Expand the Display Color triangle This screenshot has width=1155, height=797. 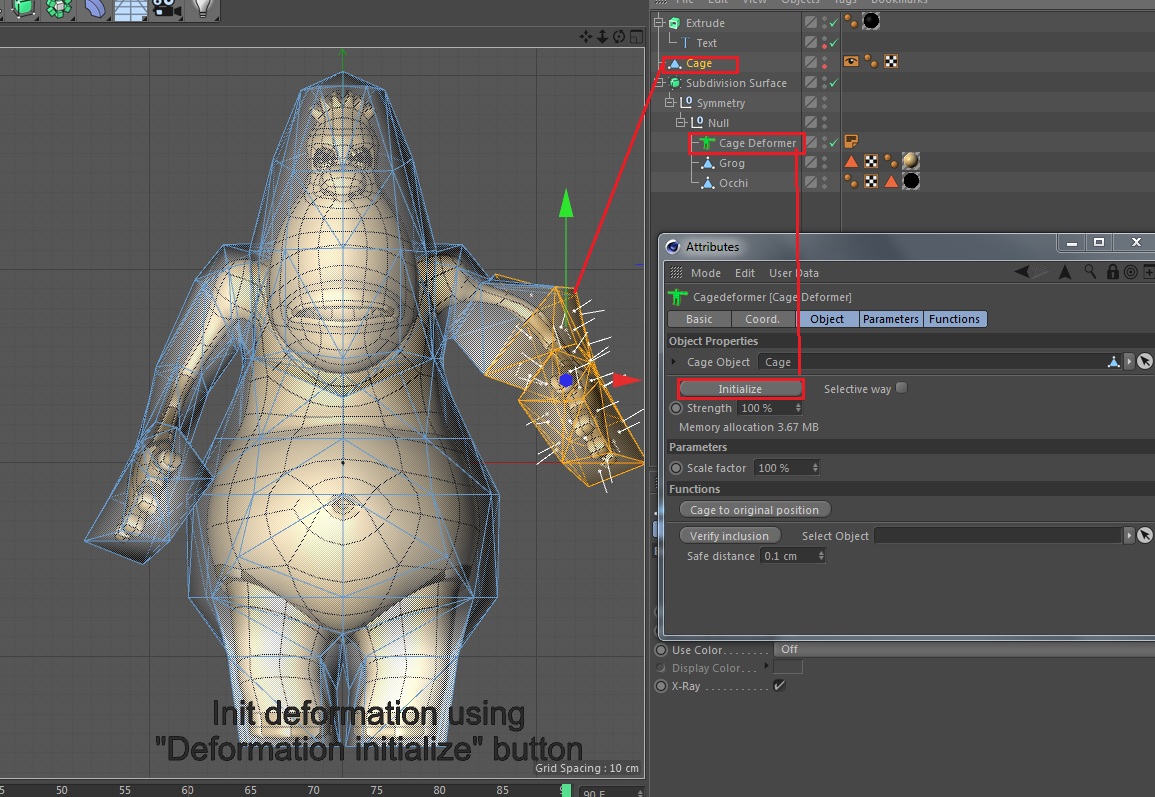(x=766, y=666)
